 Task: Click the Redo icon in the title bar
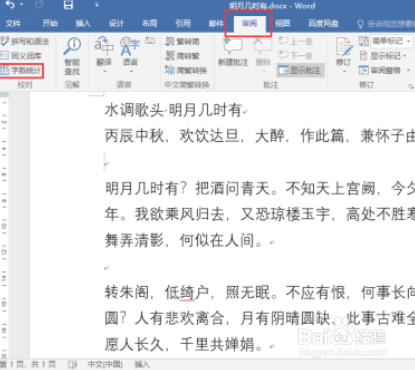tap(39, 5)
